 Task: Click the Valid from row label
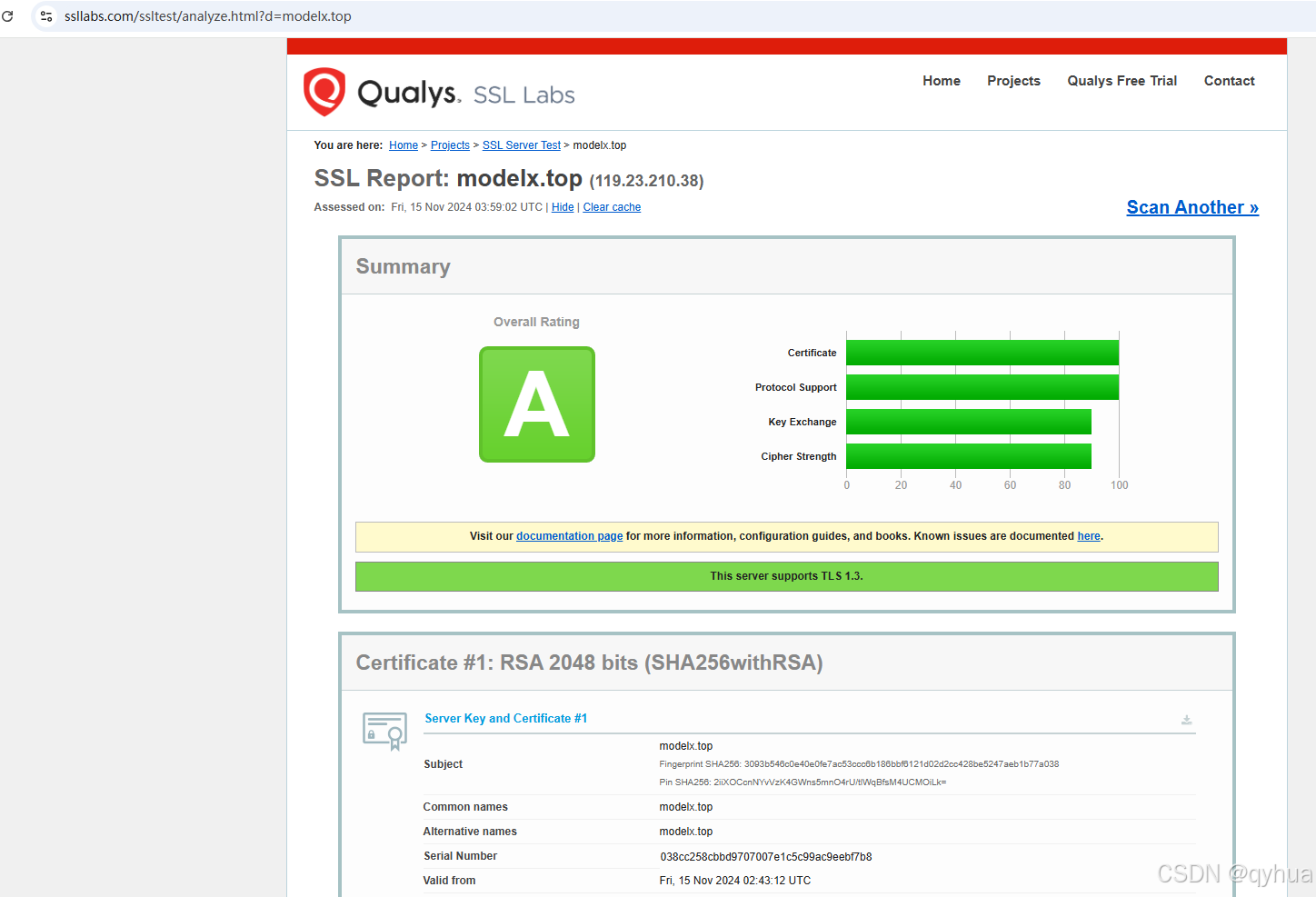click(449, 881)
